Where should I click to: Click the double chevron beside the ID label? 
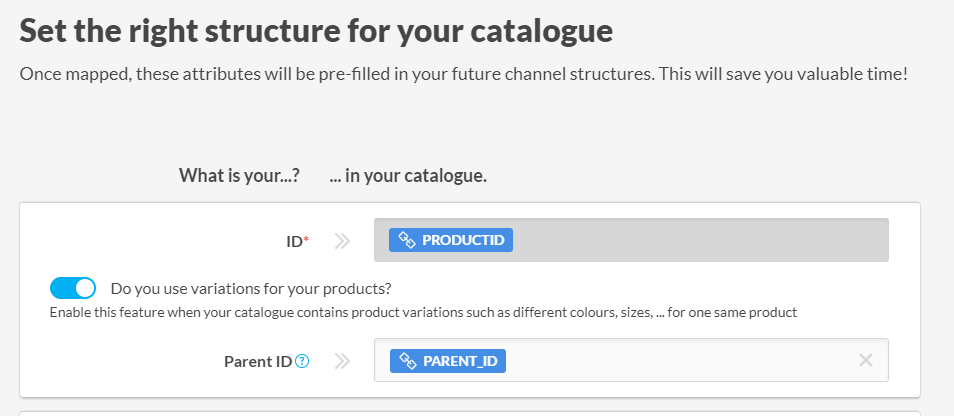342,241
